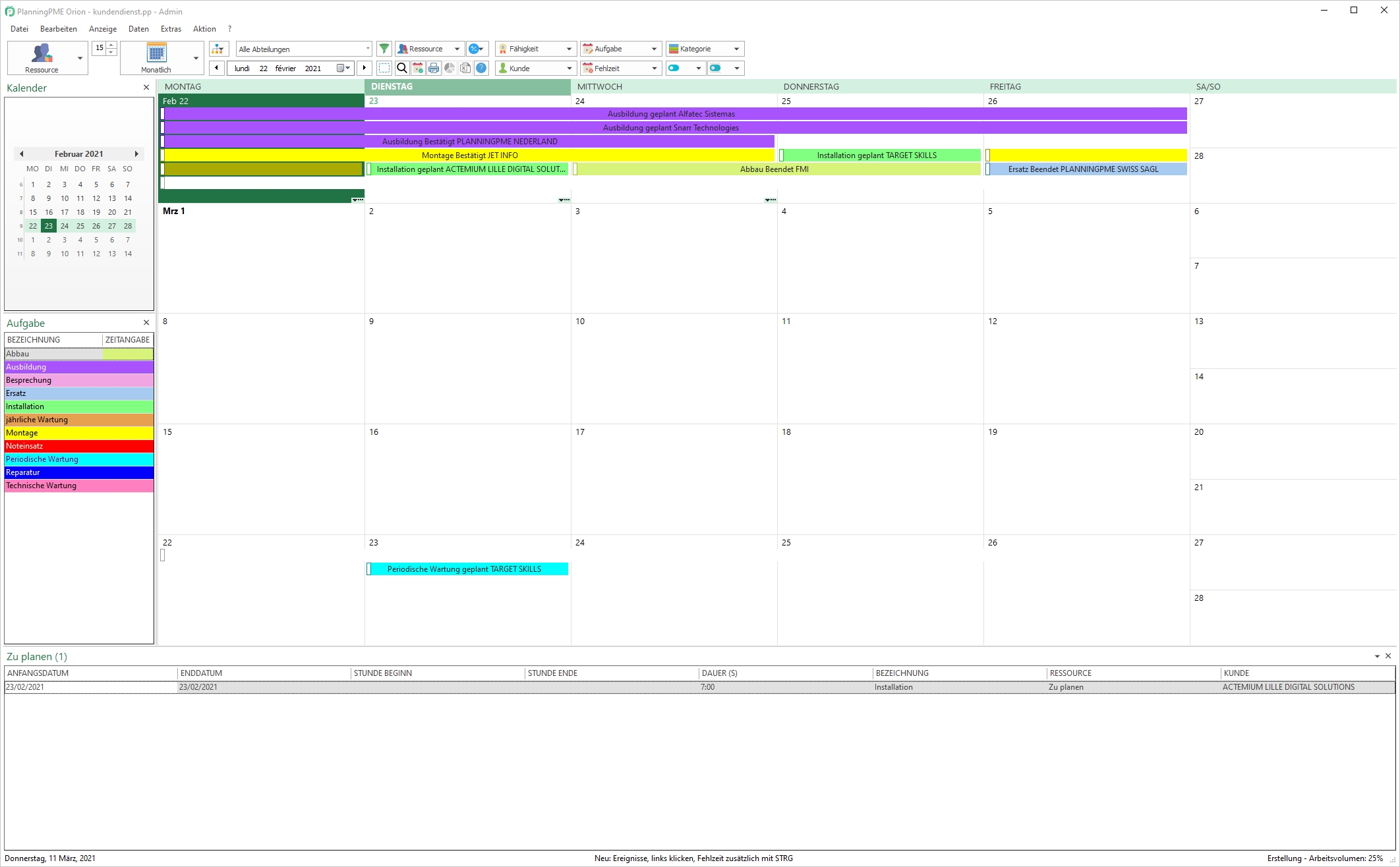Viewport: 1400px width, 867px height.
Task: Toggle the solid cyan switch icon
Action: pyautogui.click(x=674, y=68)
